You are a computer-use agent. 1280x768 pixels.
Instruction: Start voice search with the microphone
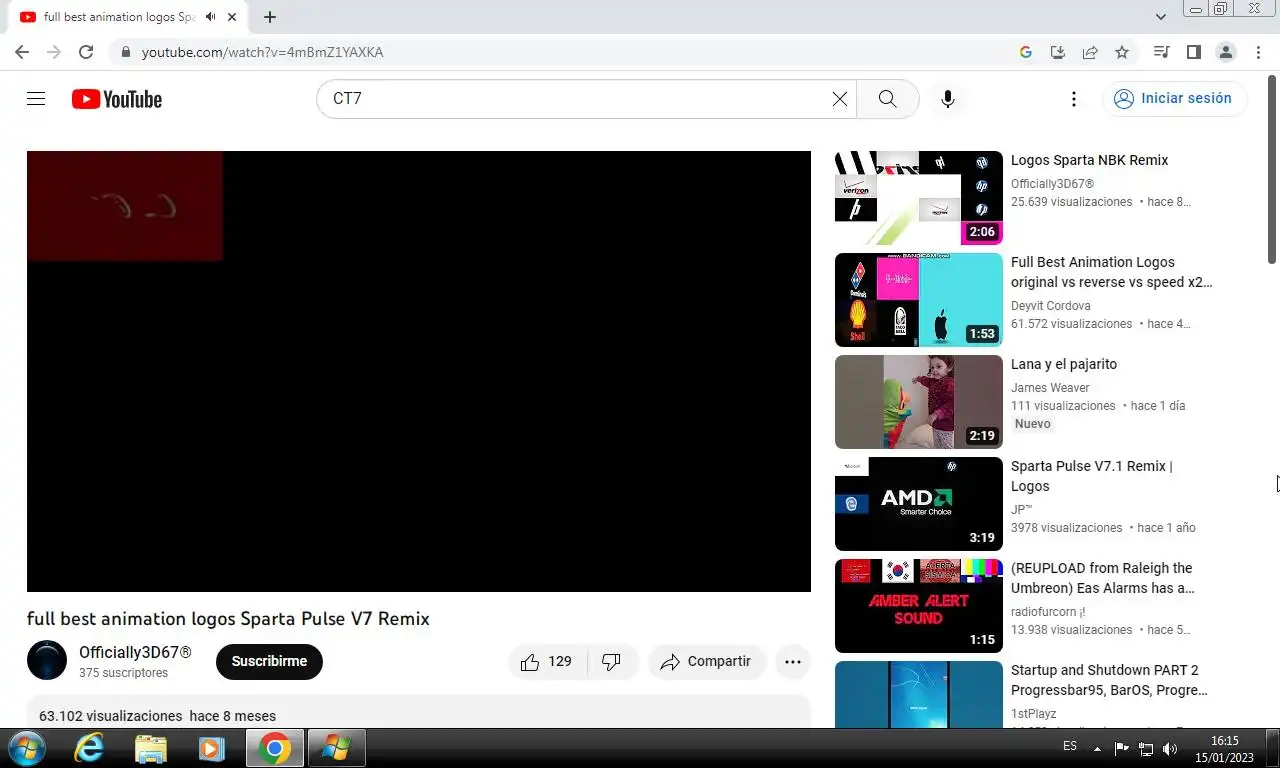948,99
